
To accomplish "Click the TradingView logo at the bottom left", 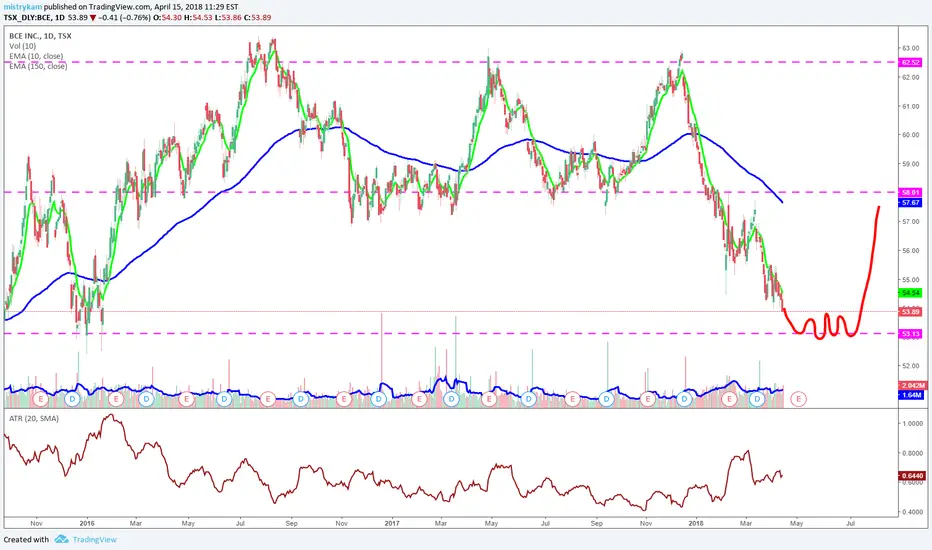I will [x=61, y=539].
